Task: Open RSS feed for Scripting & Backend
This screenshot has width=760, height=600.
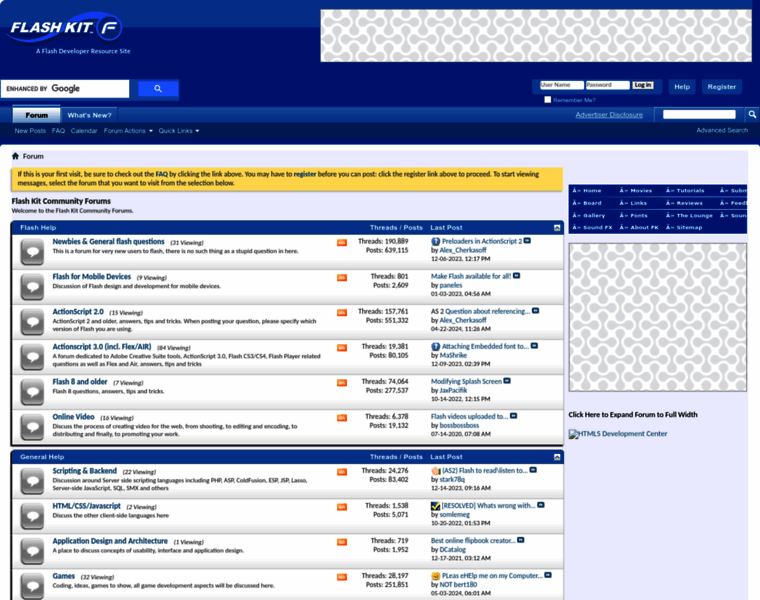Action: pos(342,472)
